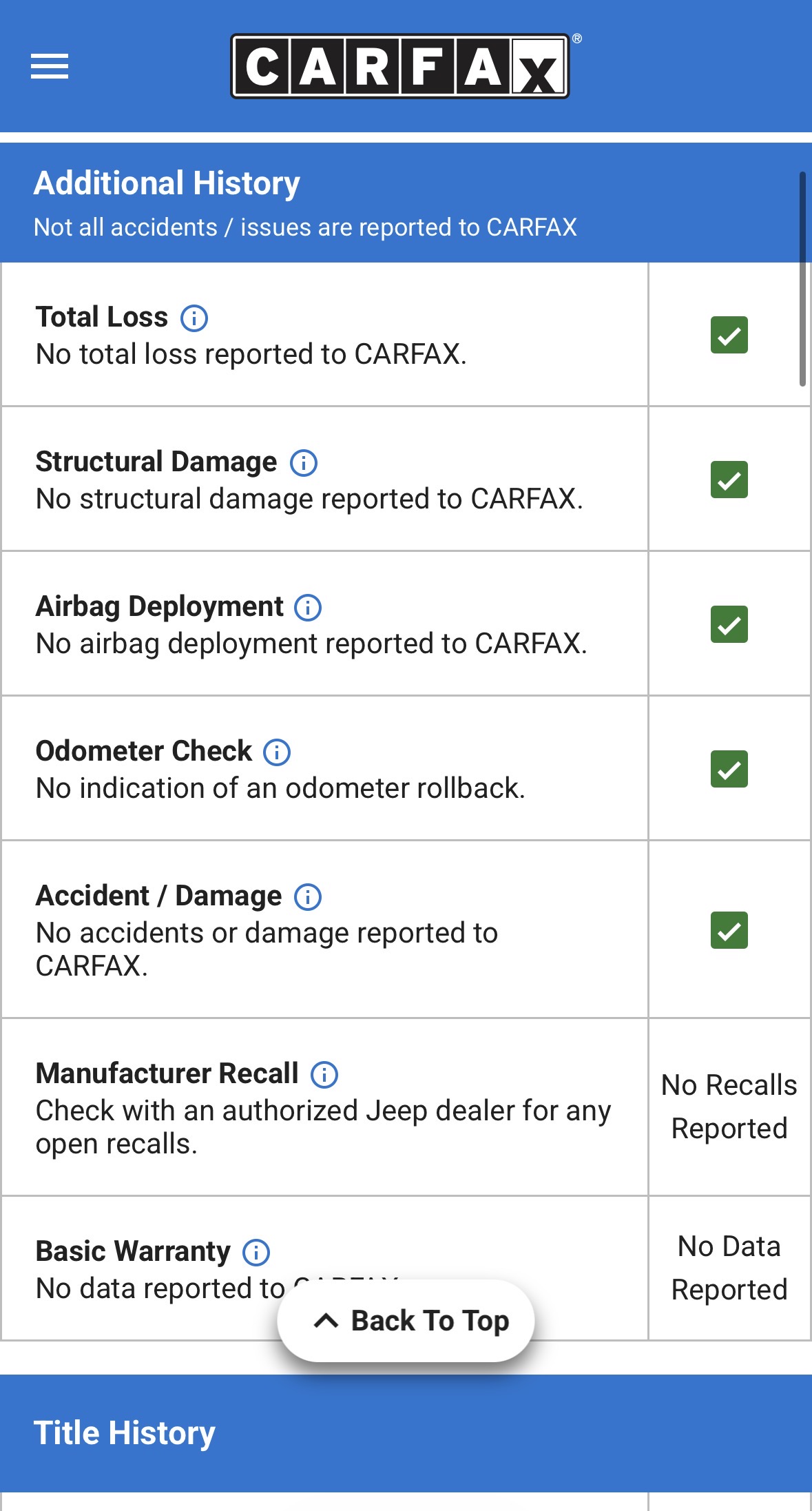Show info for Structural Damage
The width and height of the screenshot is (812, 1511).
[x=304, y=463]
